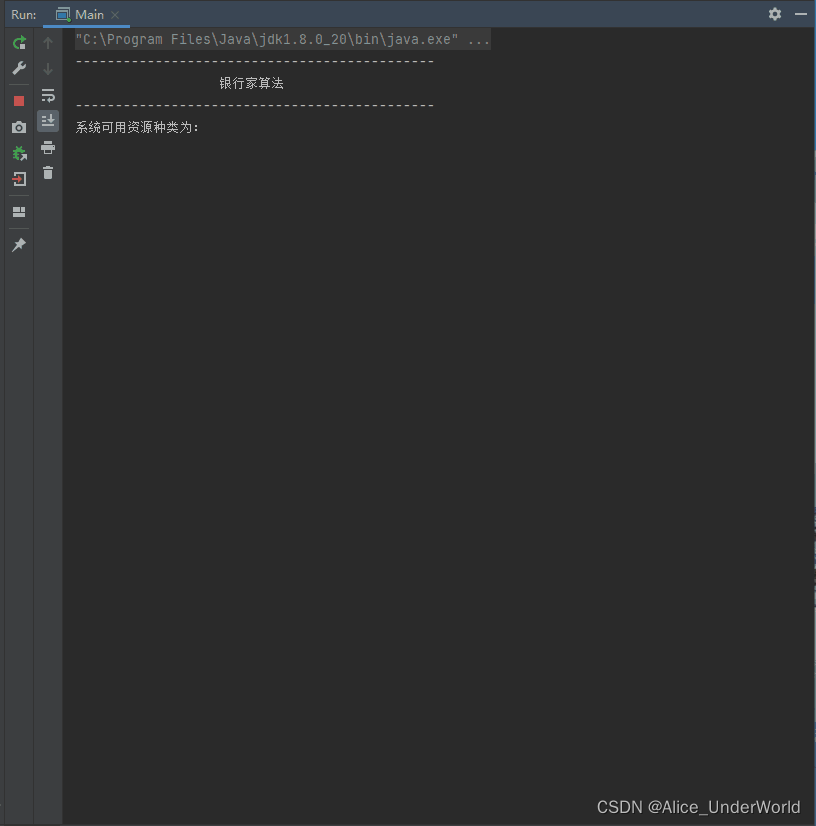This screenshot has width=816, height=826.
Task: Rerun the Main program
Action: pos(19,43)
